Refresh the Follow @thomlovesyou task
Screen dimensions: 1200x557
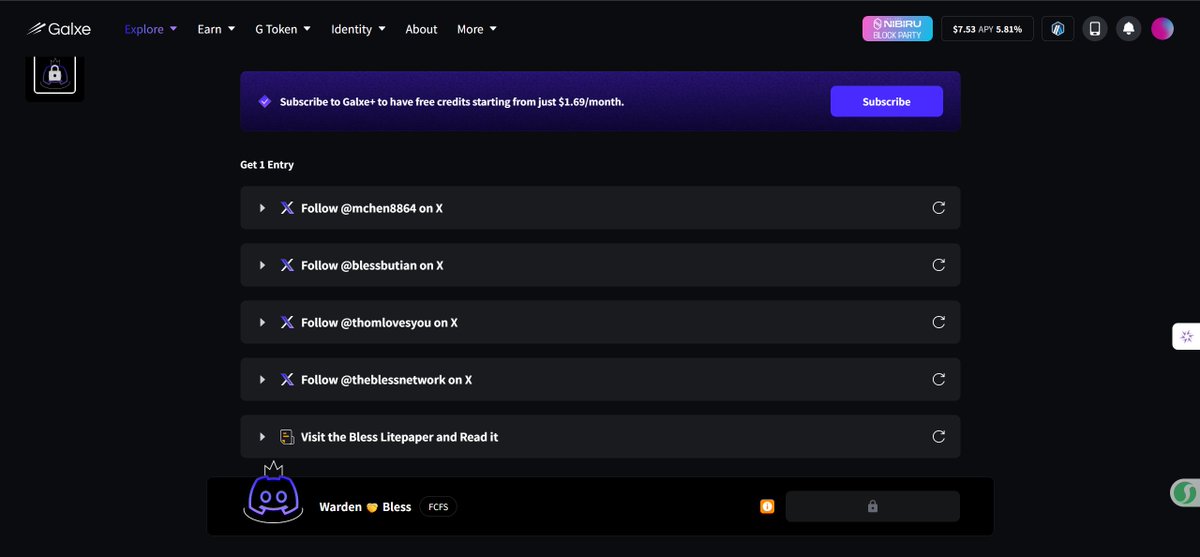[x=938, y=322]
